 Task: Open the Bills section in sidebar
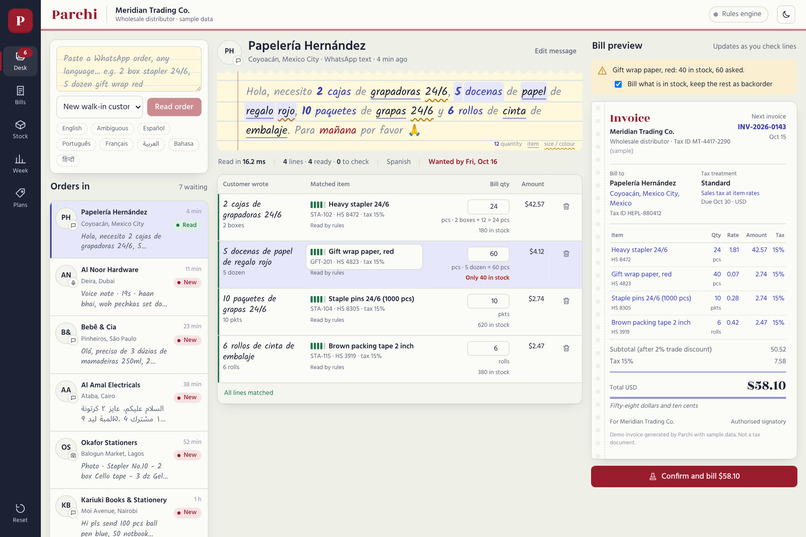(x=20, y=95)
